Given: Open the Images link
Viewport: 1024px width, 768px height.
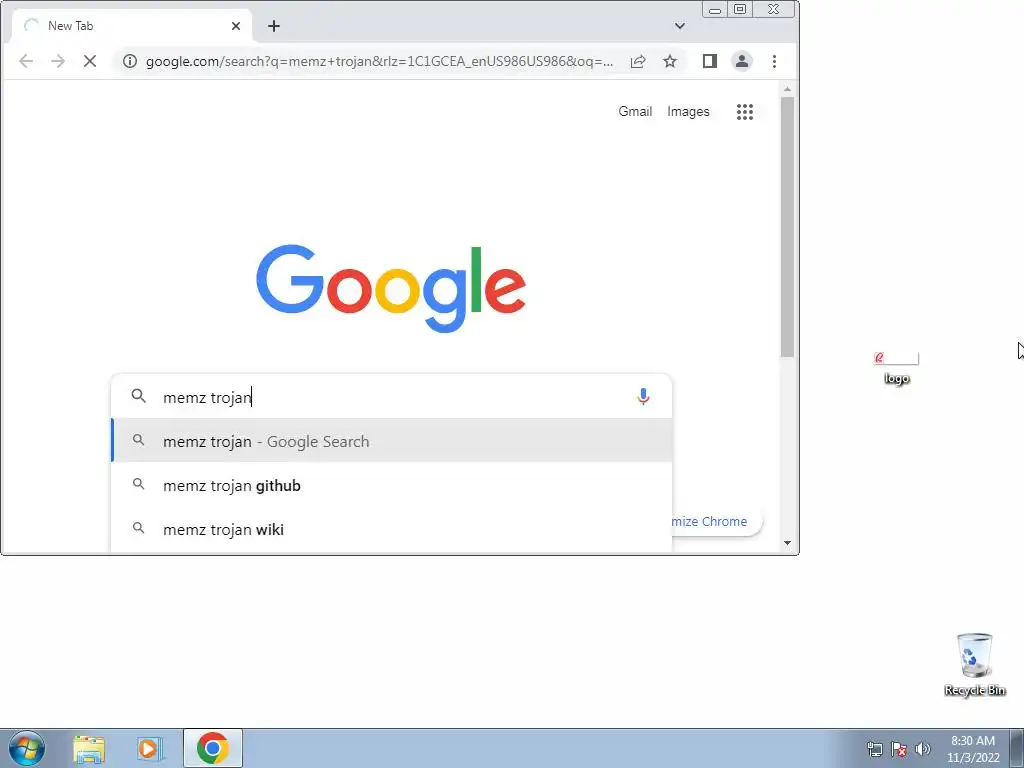Looking at the screenshot, I should click(x=688, y=112).
